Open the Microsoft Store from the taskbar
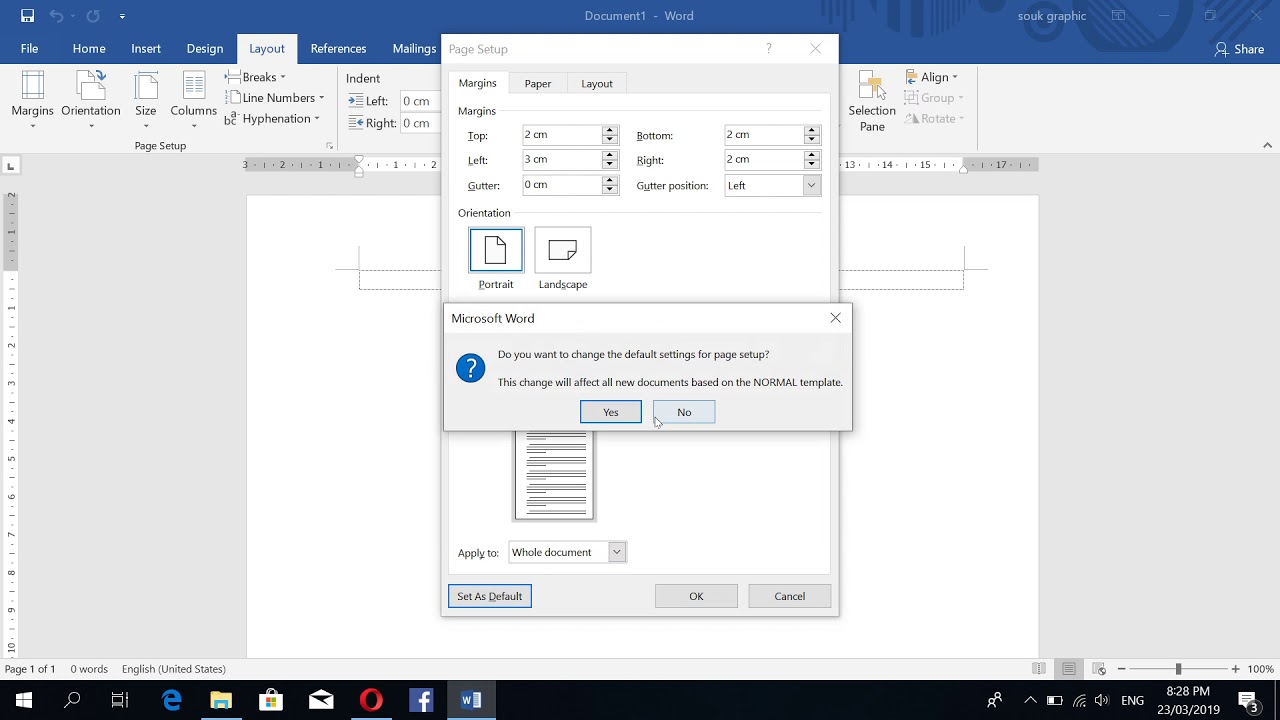Viewport: 1280px width, 720px height. tap(271, 700)
